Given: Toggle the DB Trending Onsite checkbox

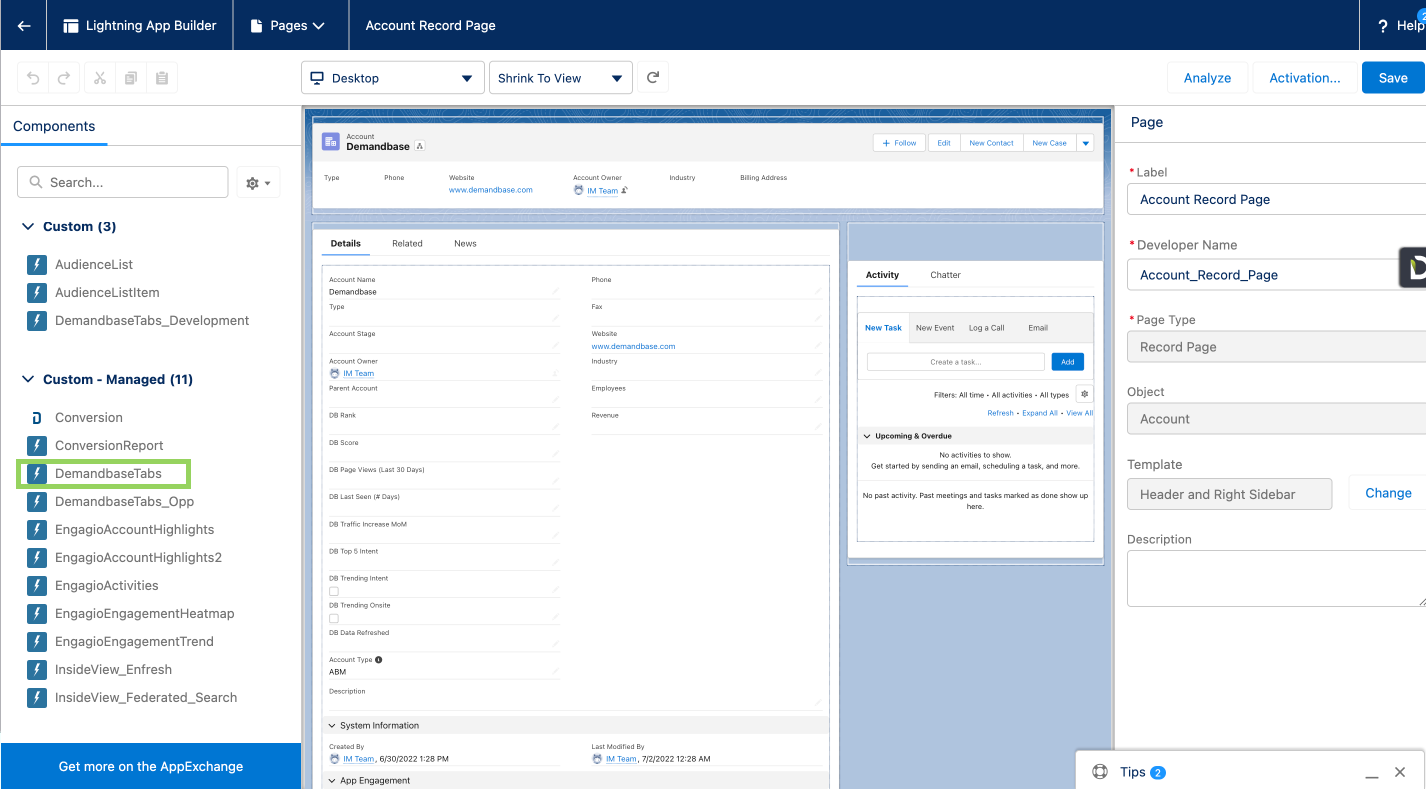Looking at the screenshot, I should pyautogui.click(x=334, y=618).
